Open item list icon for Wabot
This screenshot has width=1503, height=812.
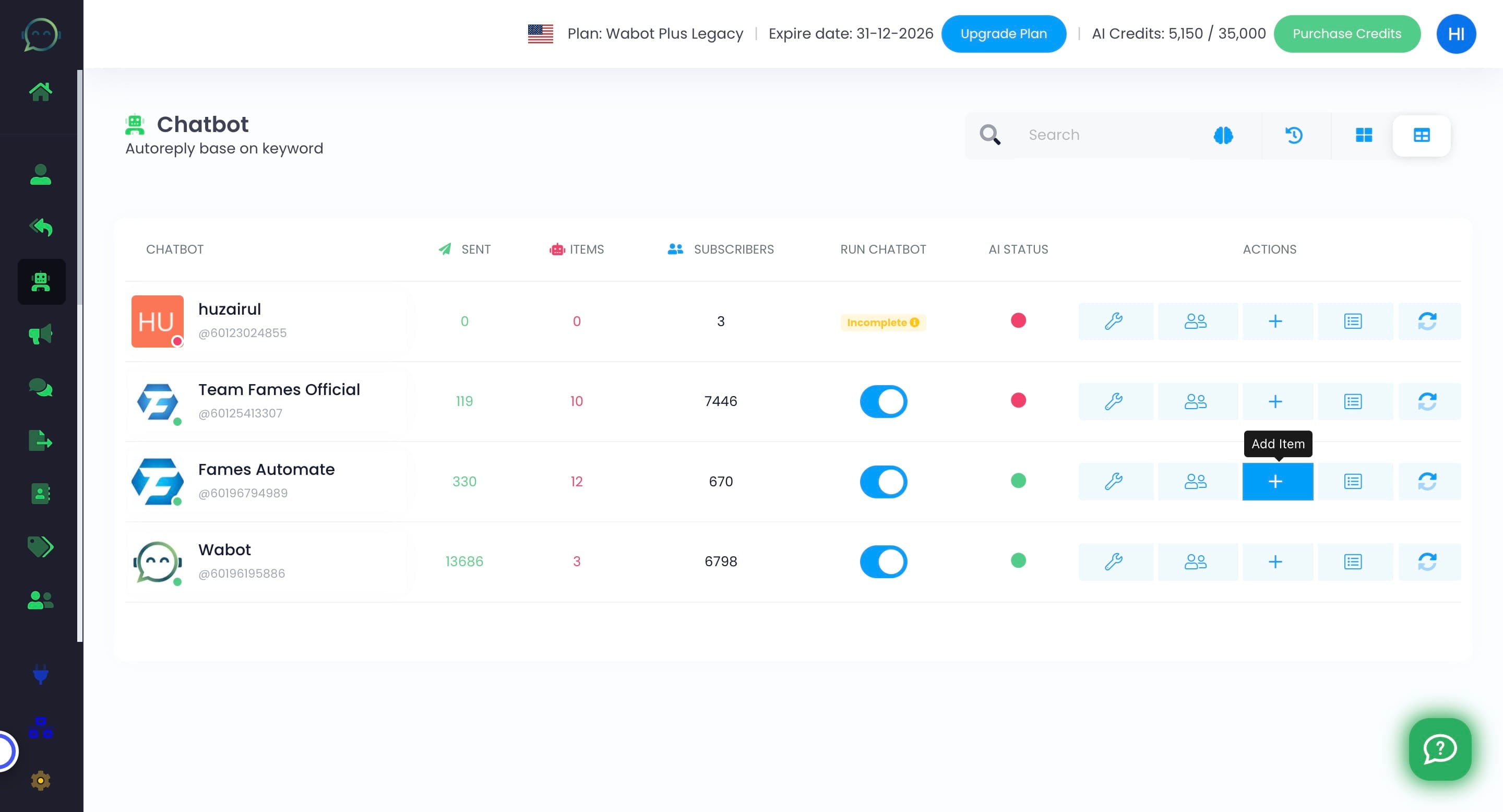pyautogui.click(x=1353, y=562)
